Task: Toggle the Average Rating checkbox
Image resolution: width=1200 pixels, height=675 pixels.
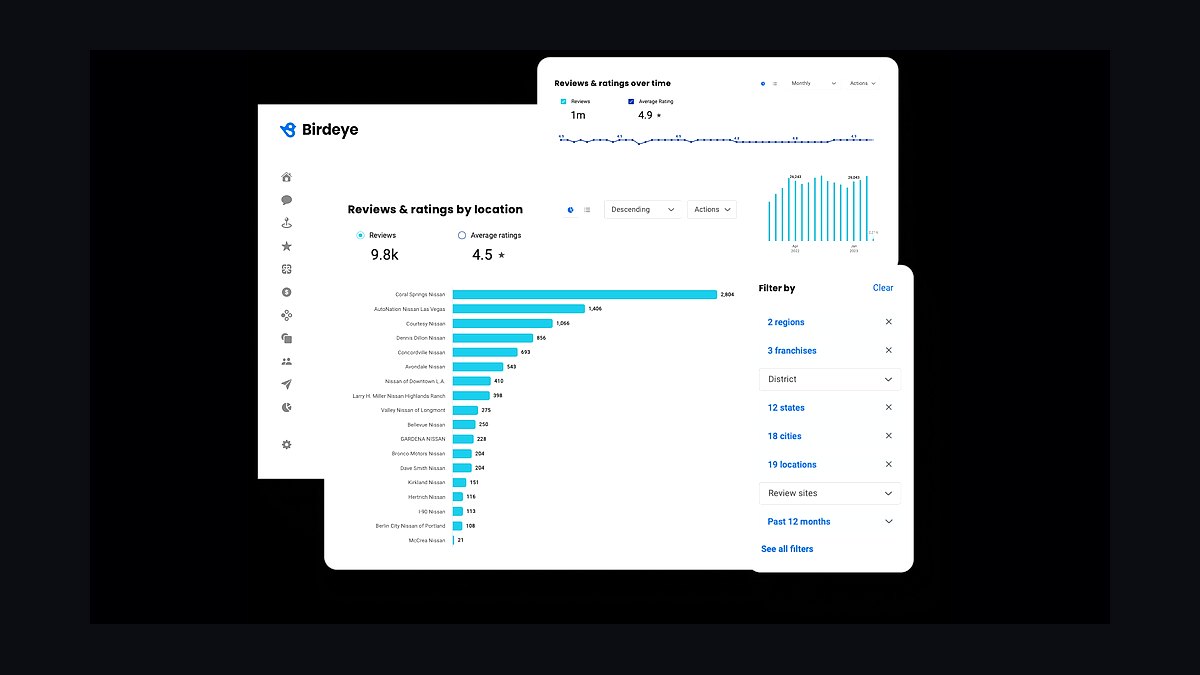Action: [x=631, y=101]
